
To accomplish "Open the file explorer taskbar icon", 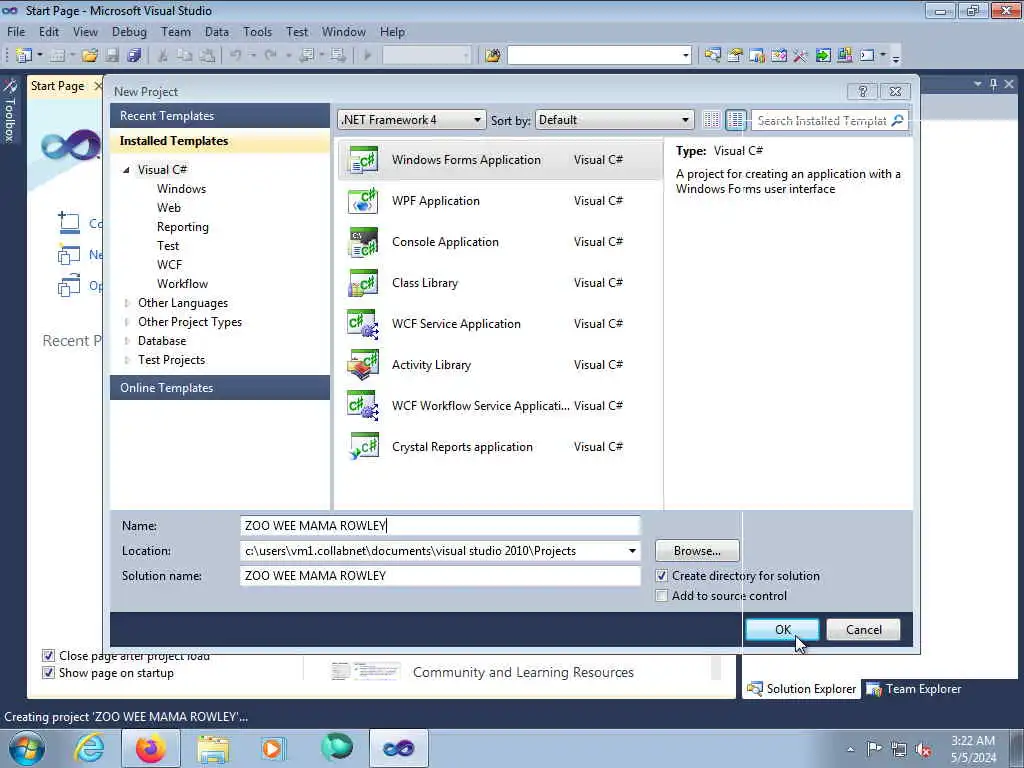I will 213,748.
